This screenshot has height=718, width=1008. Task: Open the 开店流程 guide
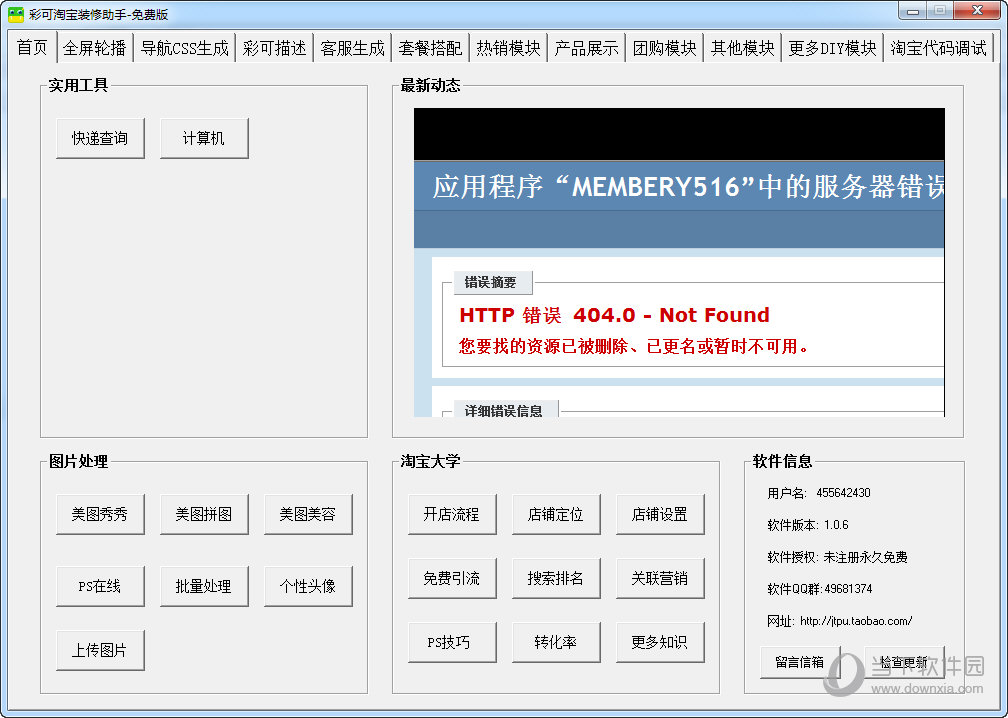coord(453,514)
